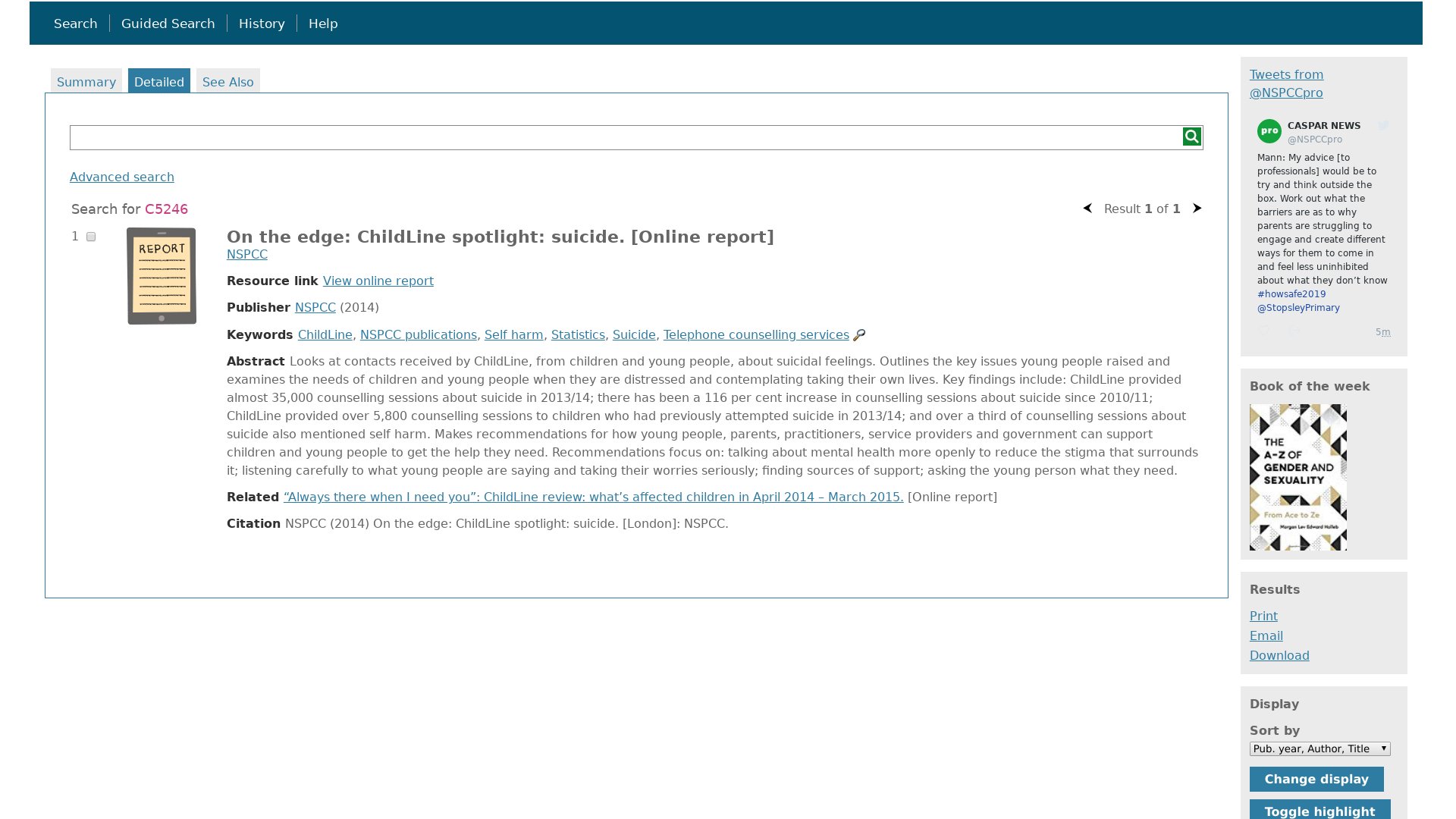Click the green search magnifier button
The width and height of the screenshot is (1456, 819).
tap(1192, 136)
